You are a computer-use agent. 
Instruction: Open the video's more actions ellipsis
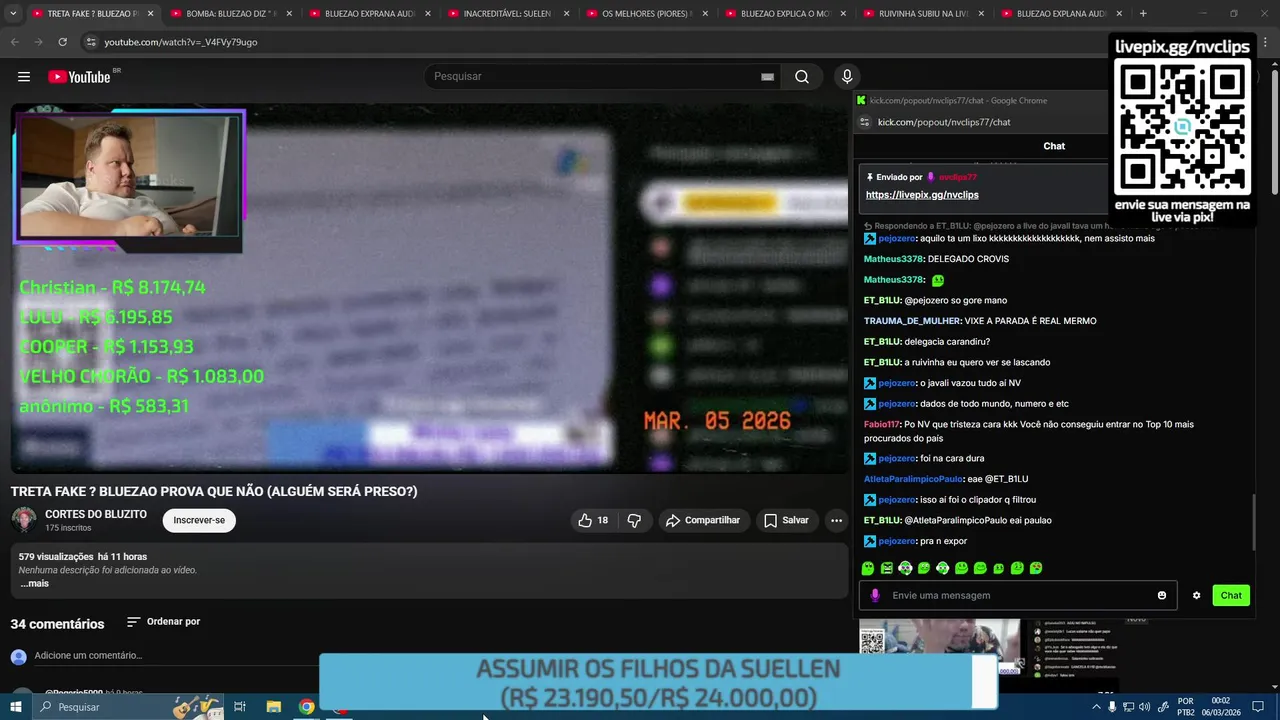836,520
